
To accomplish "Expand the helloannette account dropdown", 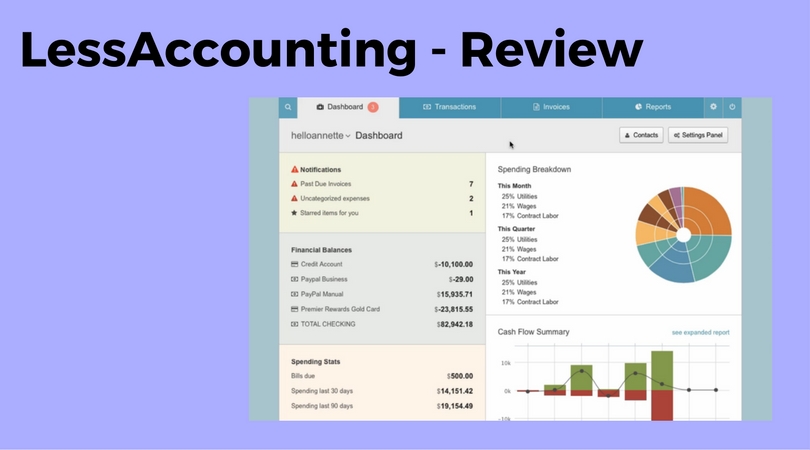I will click(x=320, y=135).
